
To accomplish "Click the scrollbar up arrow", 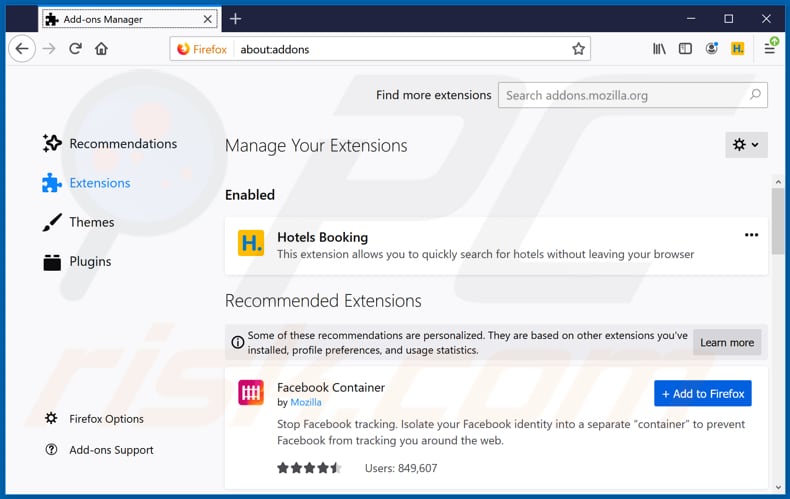I will coord(778,181).
